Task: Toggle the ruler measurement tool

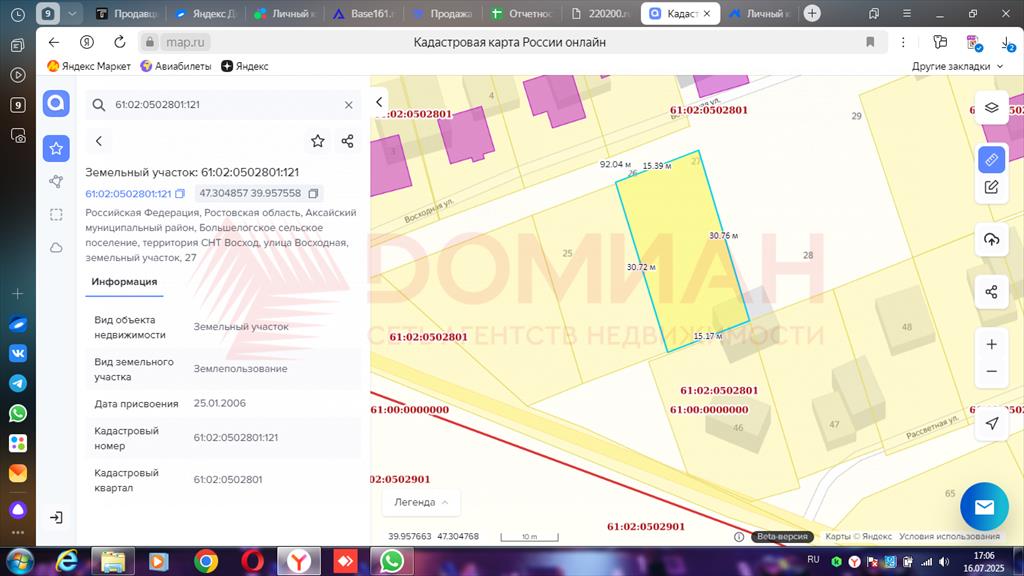Action: pos(991,160)
